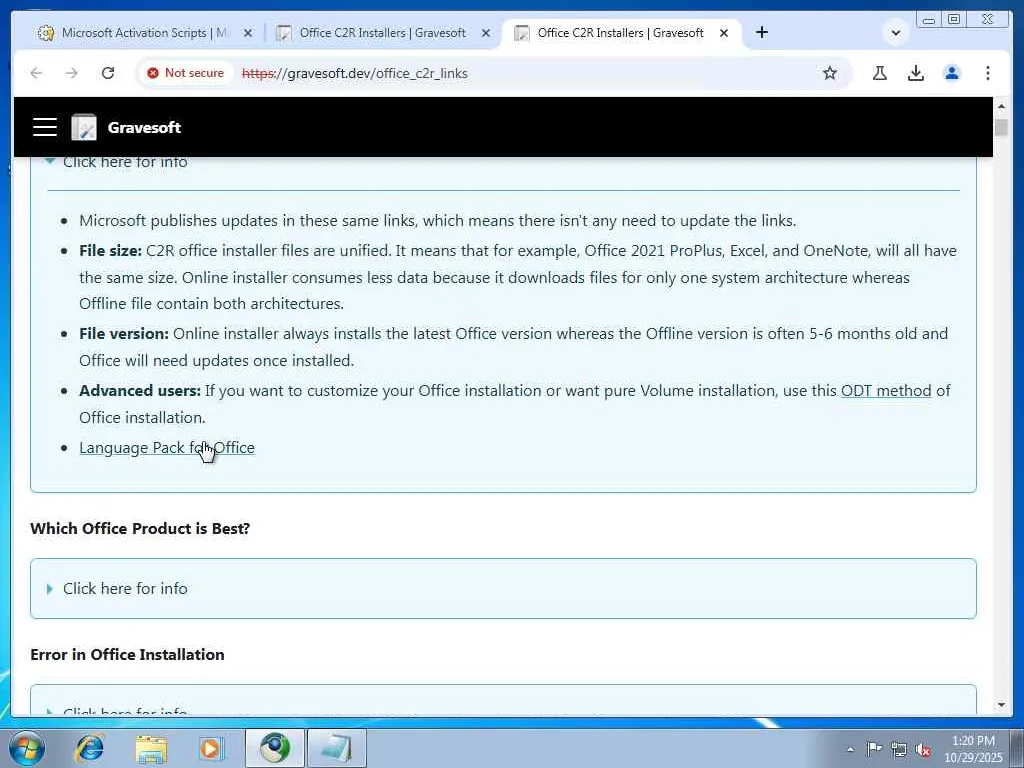Image resolution: width=1024 pixels, height=768 pixels.
Task: Open network status tray icon
Action: pyautogui.click(x=899, y=749)
